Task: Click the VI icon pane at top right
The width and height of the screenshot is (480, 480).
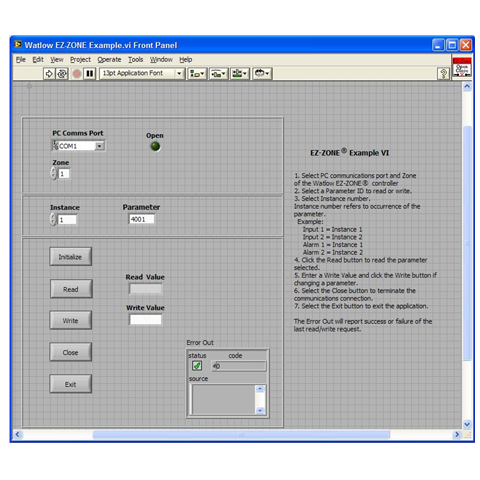Action: (x=462, y=68)
